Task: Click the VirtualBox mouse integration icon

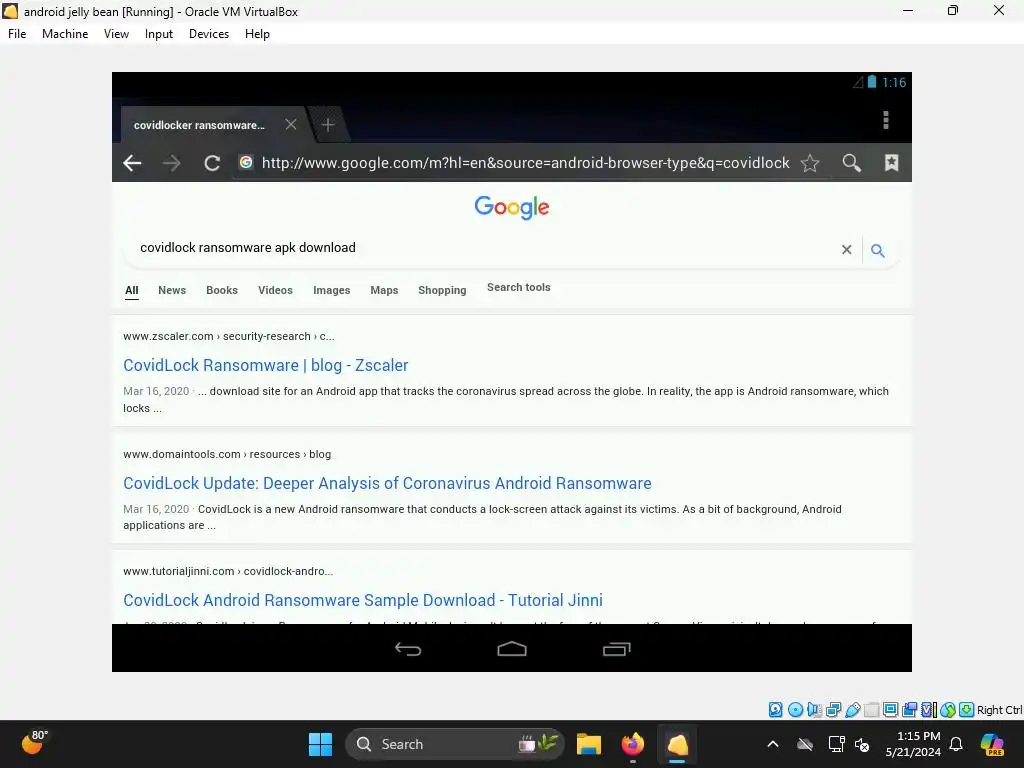Action: 948,710
